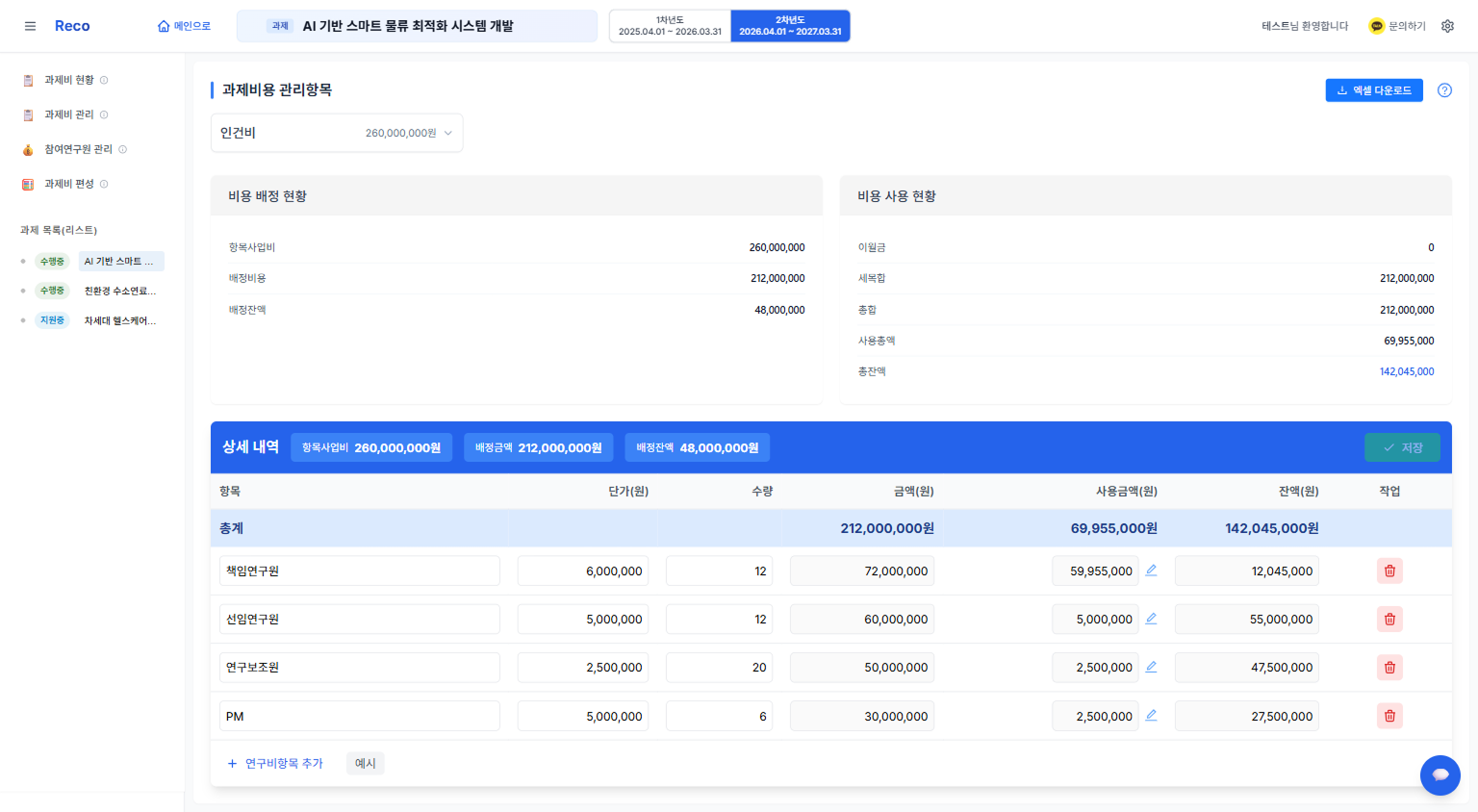Delete the 연구보조원 row

[1389, 667]
